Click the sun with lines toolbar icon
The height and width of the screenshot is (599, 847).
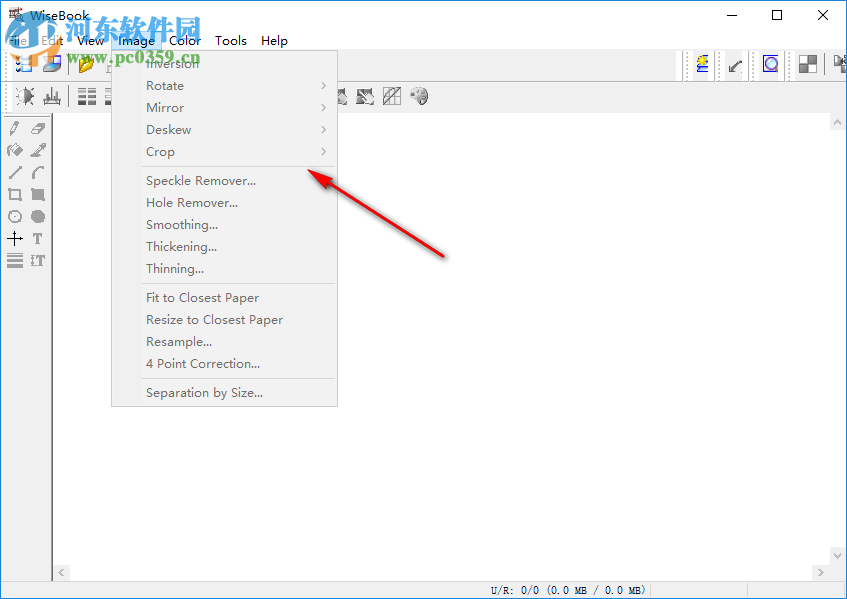point(702,64)
